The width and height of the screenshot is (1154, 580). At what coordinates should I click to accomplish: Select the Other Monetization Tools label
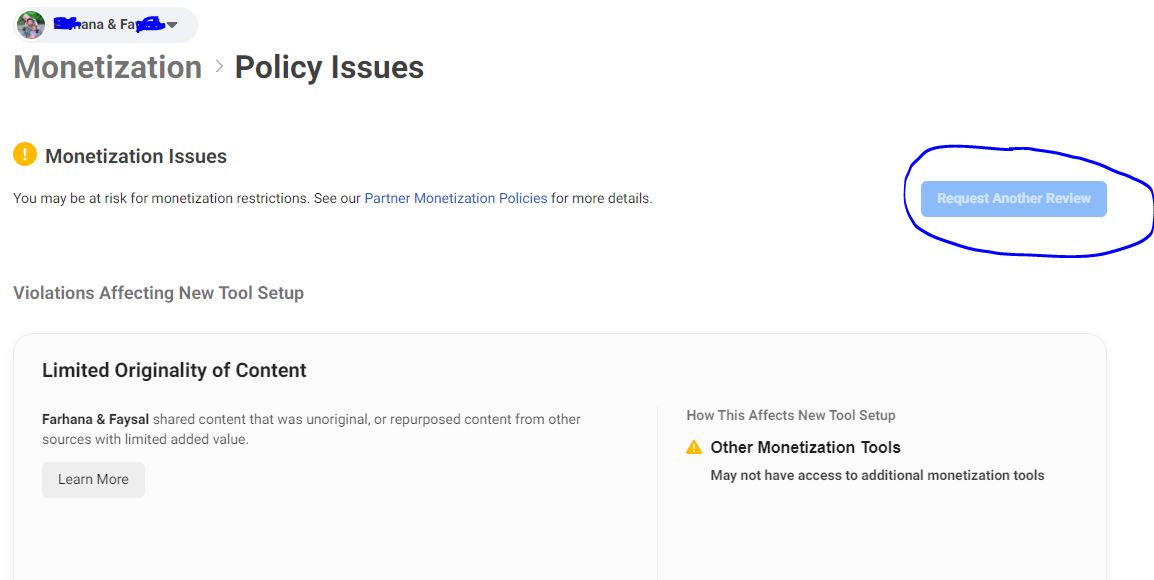pyautogui.click(x=805, y=448)
